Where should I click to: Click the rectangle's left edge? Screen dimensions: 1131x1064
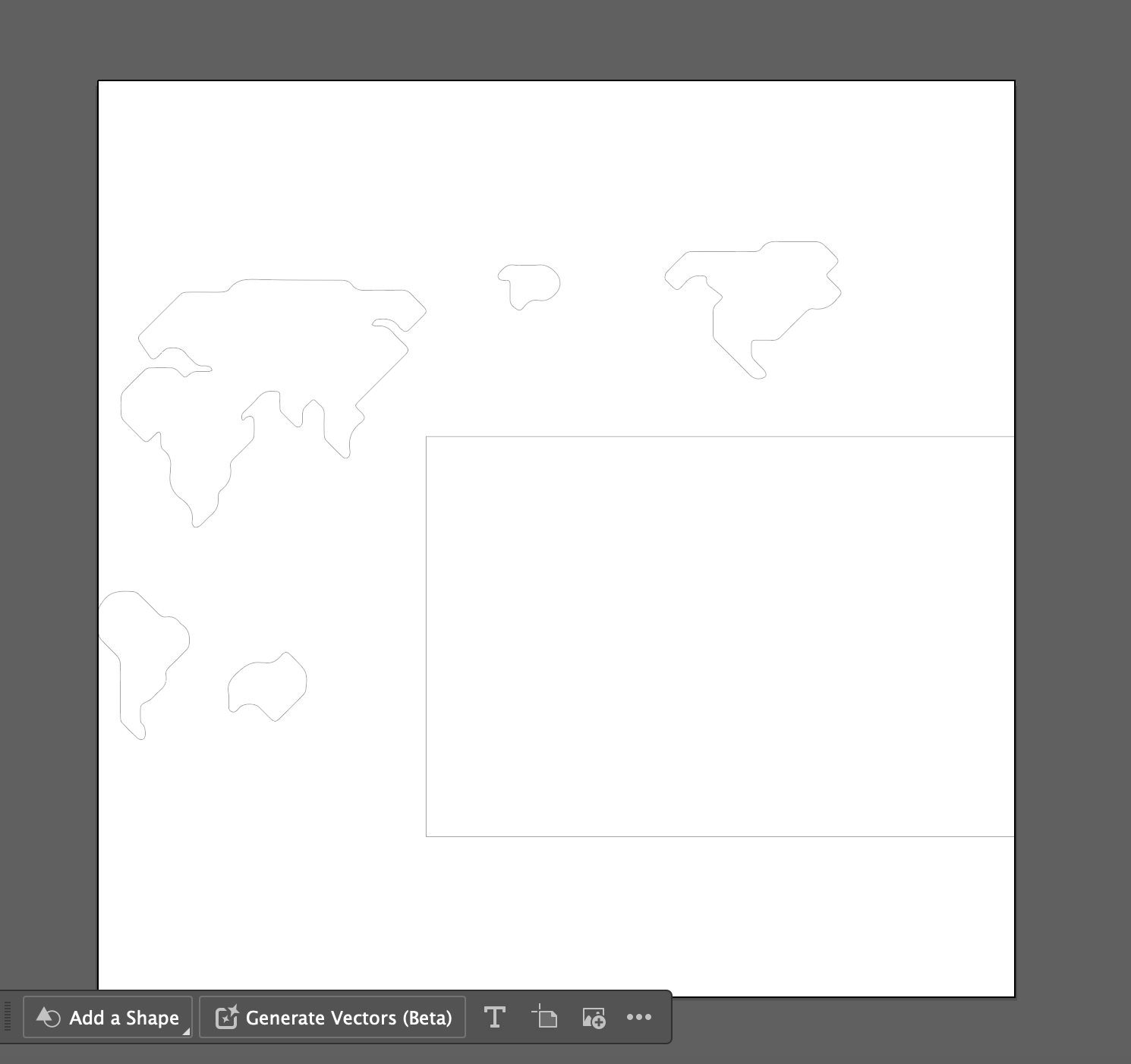pos(427,637)
